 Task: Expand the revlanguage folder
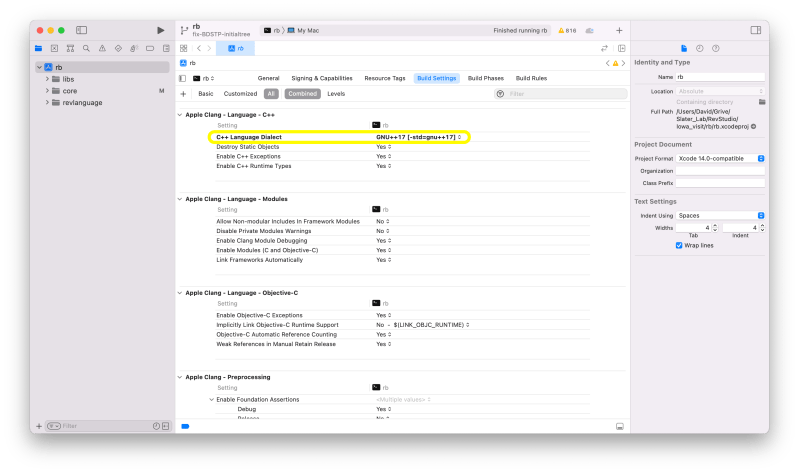coord(47,102)
